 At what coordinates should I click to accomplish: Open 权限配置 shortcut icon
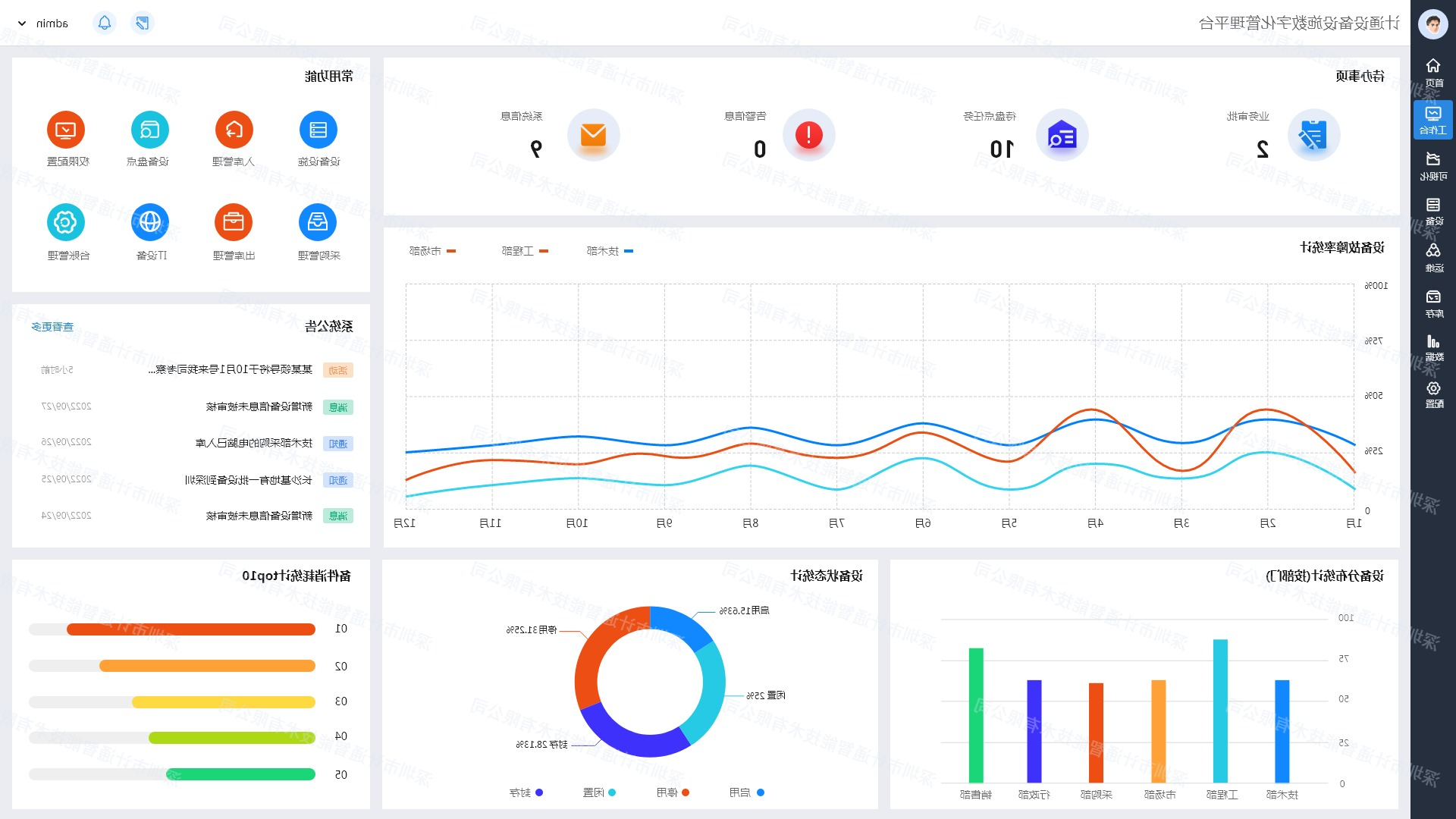click(x=66, y=130)
